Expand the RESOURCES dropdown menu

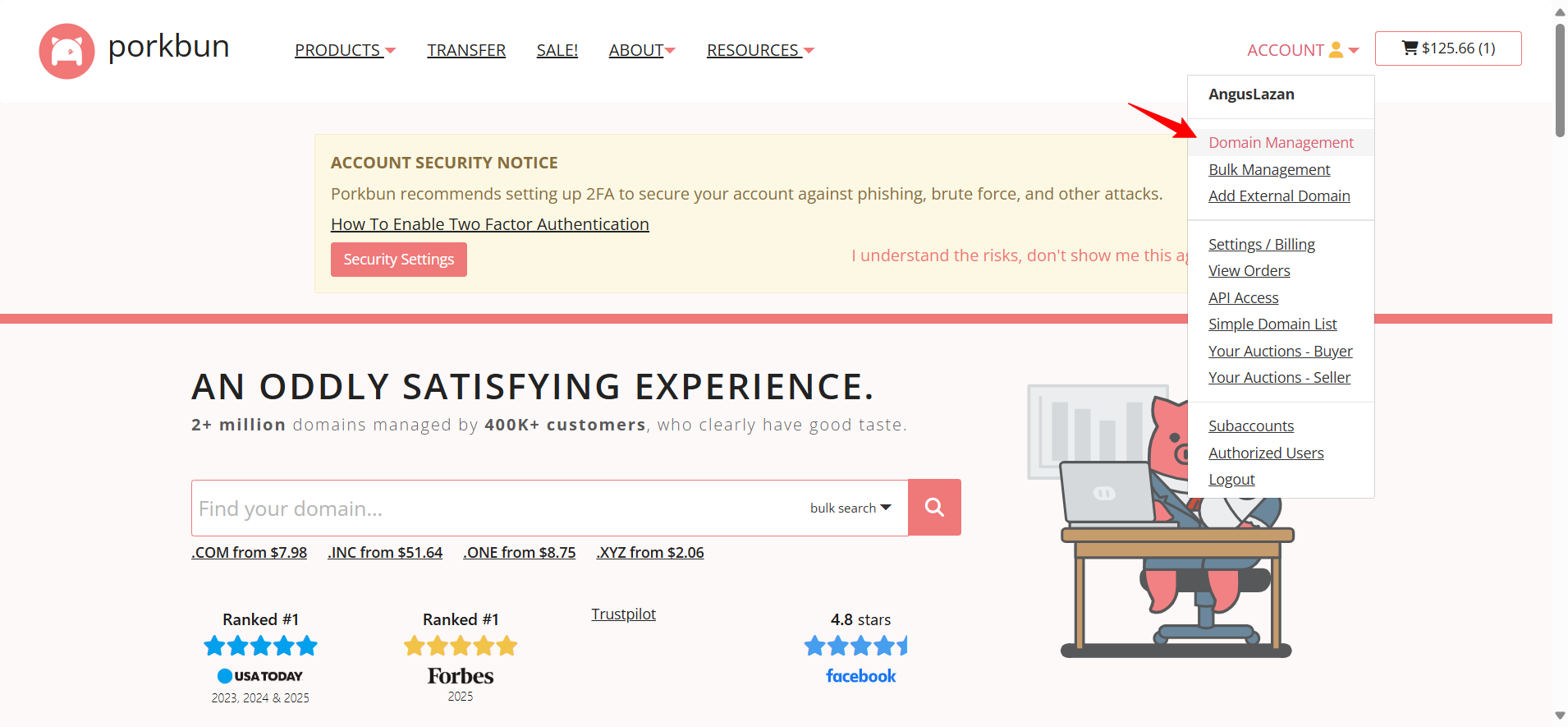click(x=760, y=50)
